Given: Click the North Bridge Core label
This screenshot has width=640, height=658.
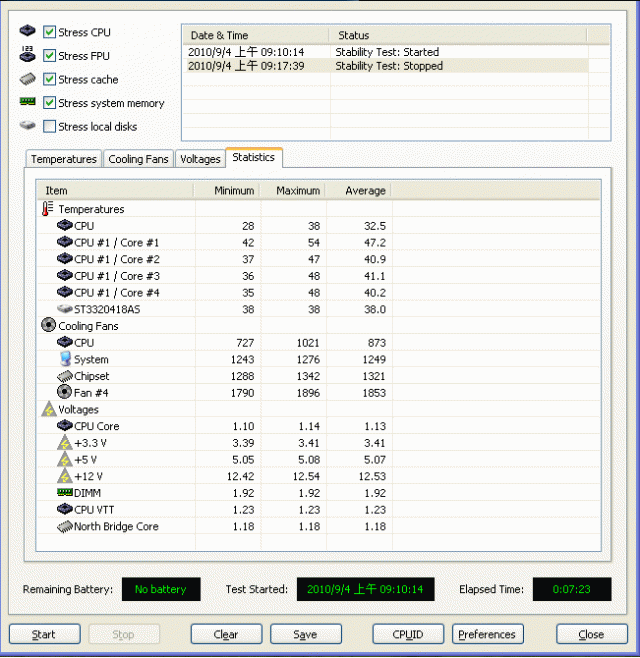Looking at the screenshot, I should pyautogui.click(x=116, y=526).
